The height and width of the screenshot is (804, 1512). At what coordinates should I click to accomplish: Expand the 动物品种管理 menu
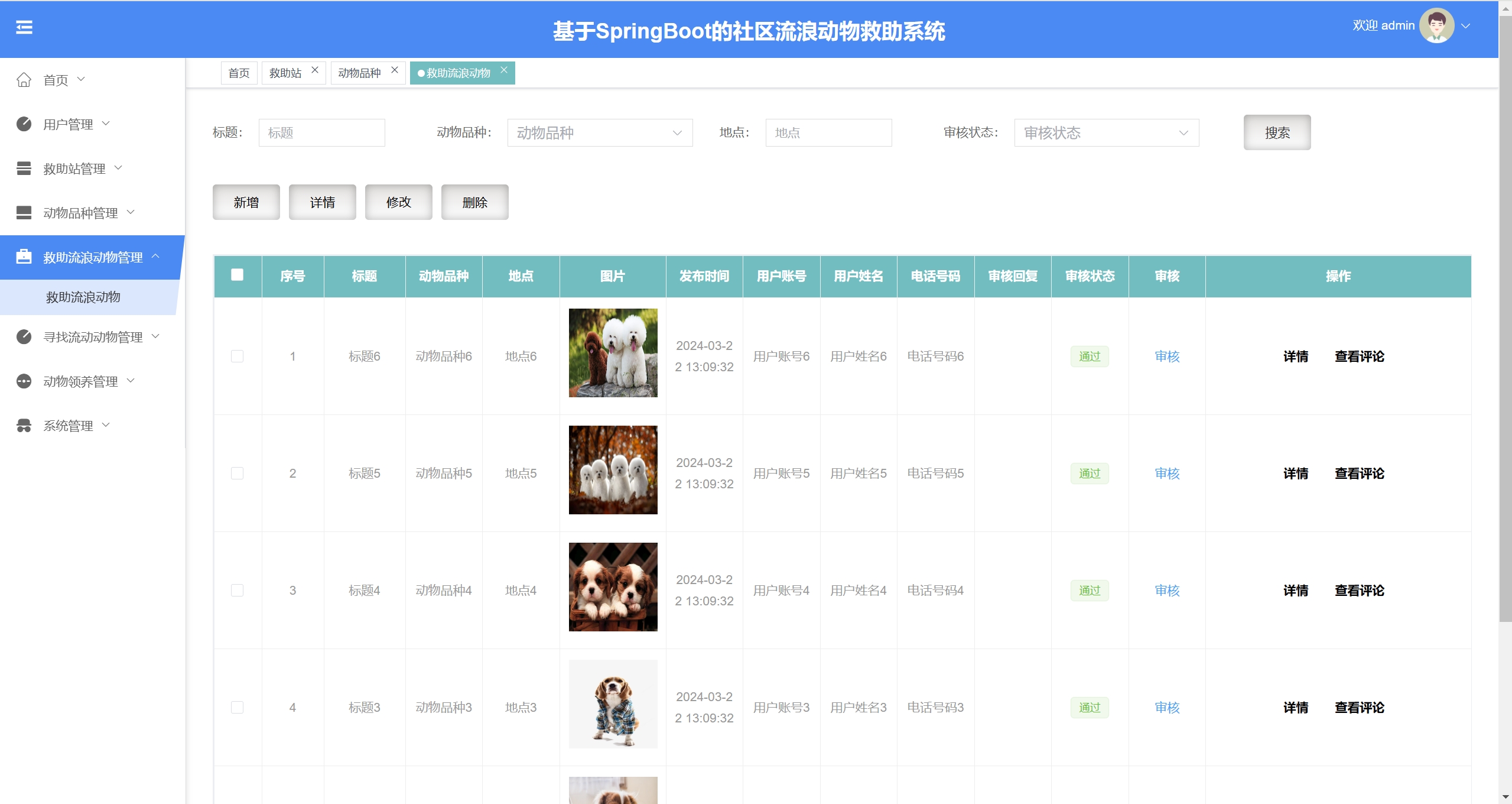pyautogui.click(x=131, y=212)
